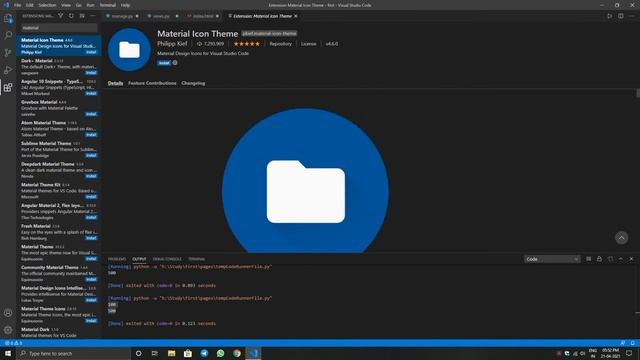Click publisher name Philipp Kief
640x360 pixels.
click(x=172, y=44)
